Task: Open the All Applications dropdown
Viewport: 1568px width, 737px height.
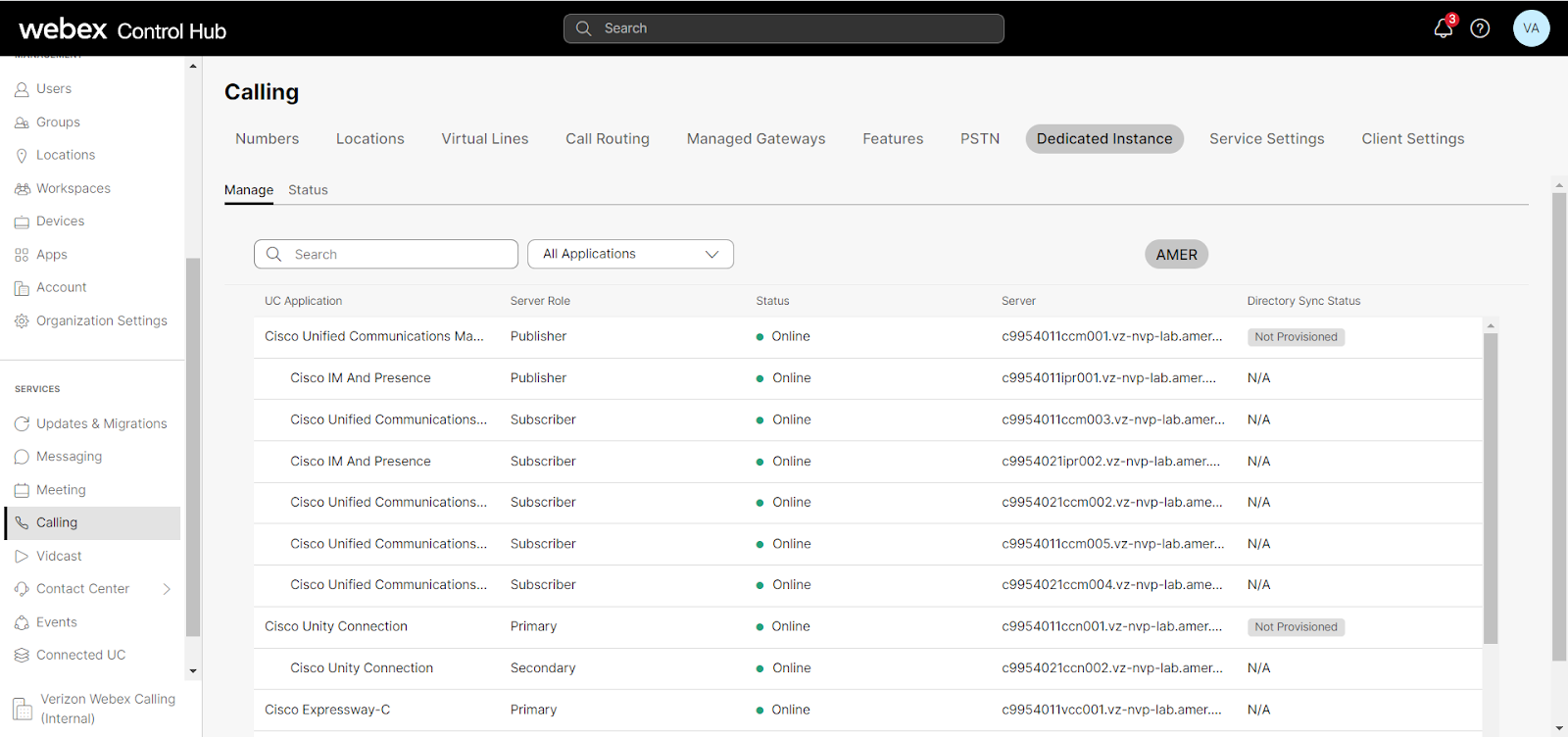Action: coord(630,254)
